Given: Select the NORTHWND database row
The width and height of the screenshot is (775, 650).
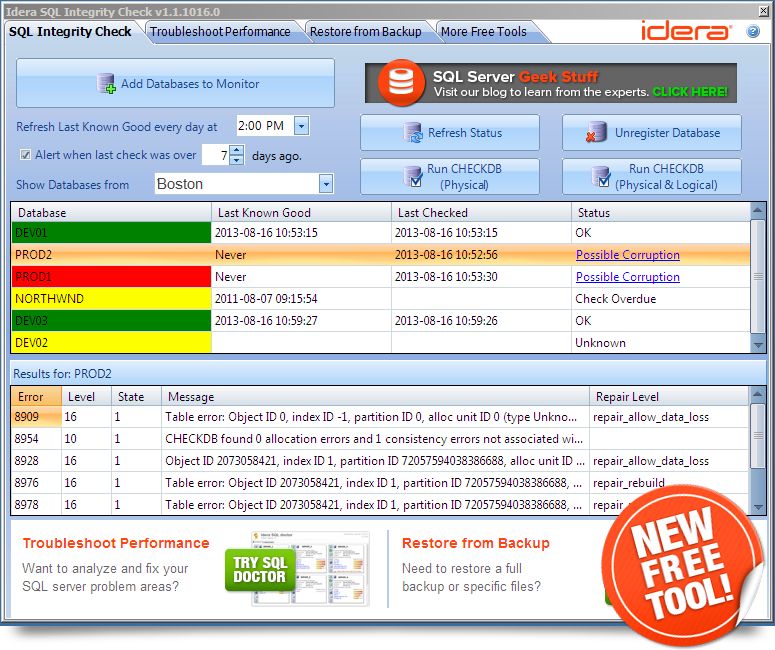Looking at the screenshot, I should point(381,299).
